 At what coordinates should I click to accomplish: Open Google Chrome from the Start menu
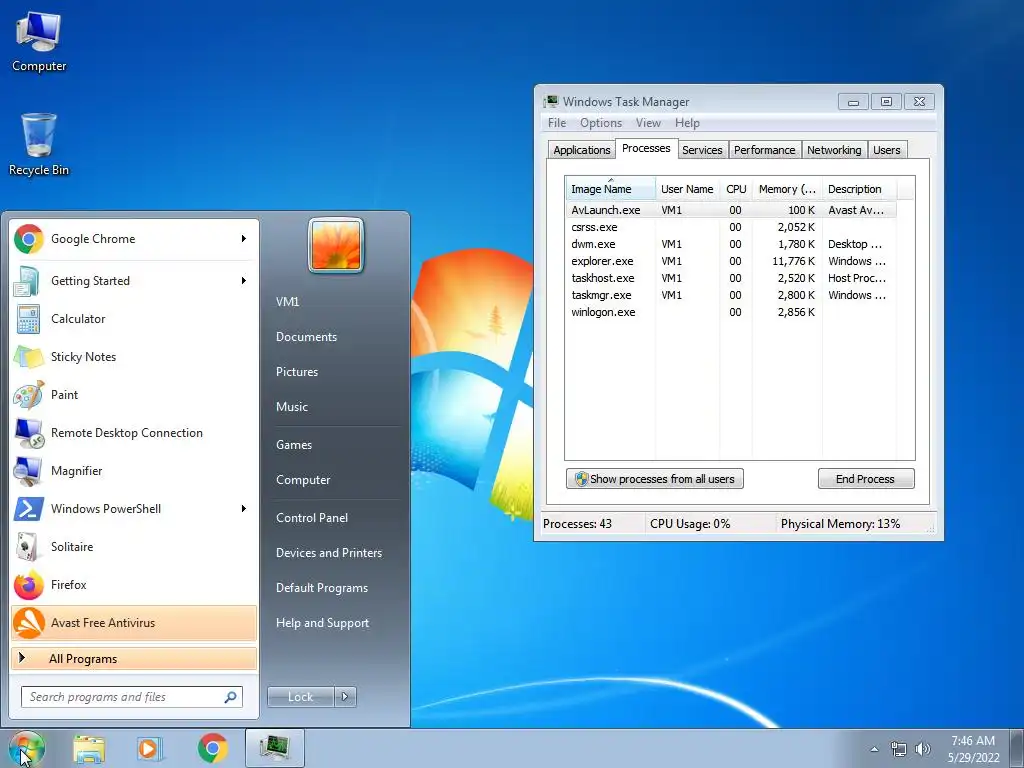tap(134, 239)
